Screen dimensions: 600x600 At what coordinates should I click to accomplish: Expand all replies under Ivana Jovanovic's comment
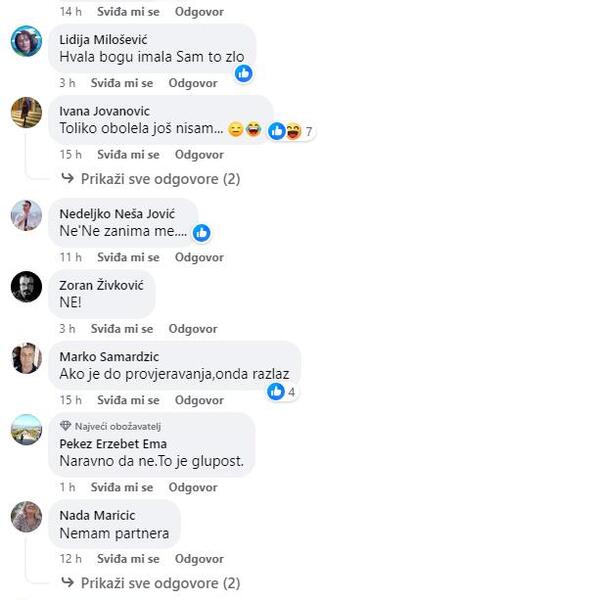(160, 179)
